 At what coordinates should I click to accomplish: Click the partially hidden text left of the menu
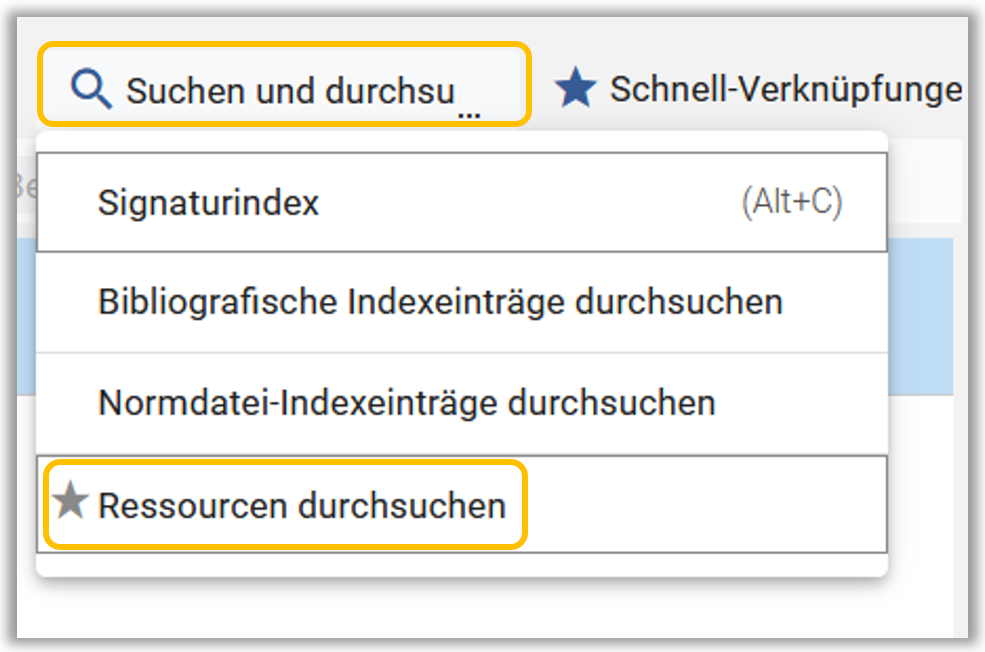(25, 186)
